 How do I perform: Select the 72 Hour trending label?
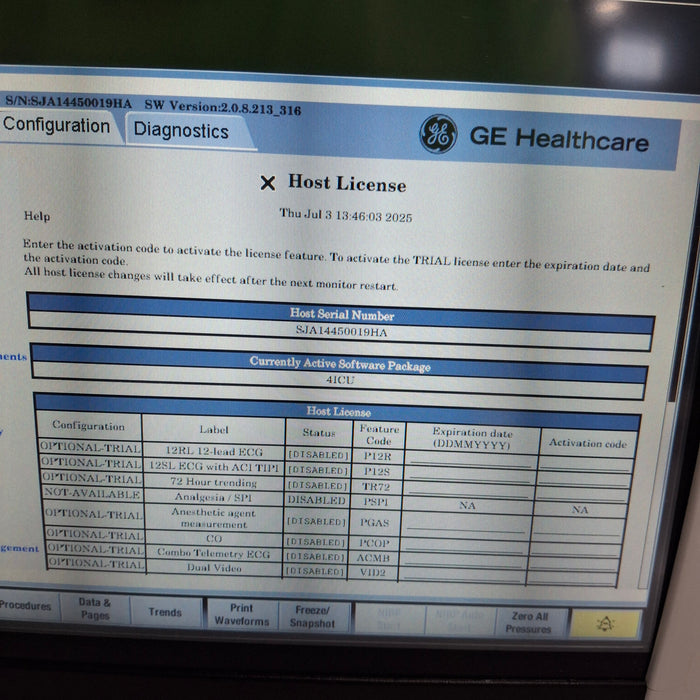[213, 482]
